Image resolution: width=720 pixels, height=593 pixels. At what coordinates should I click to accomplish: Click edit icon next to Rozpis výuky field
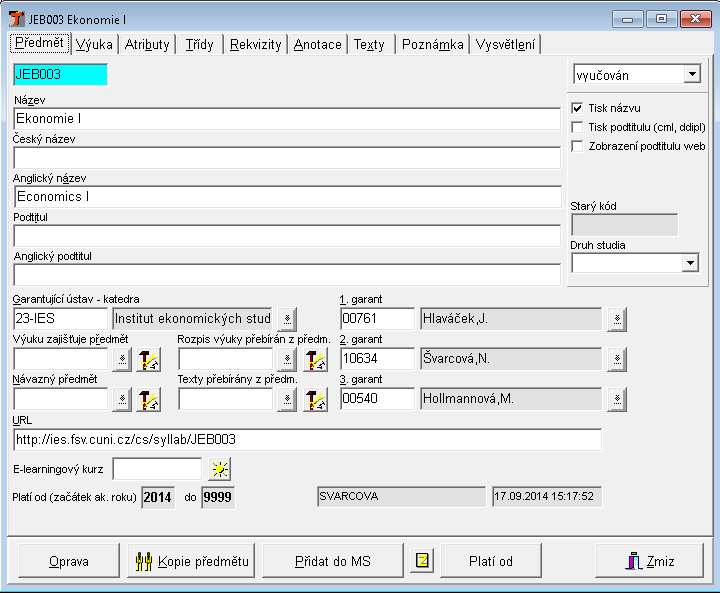click(315, 359)
